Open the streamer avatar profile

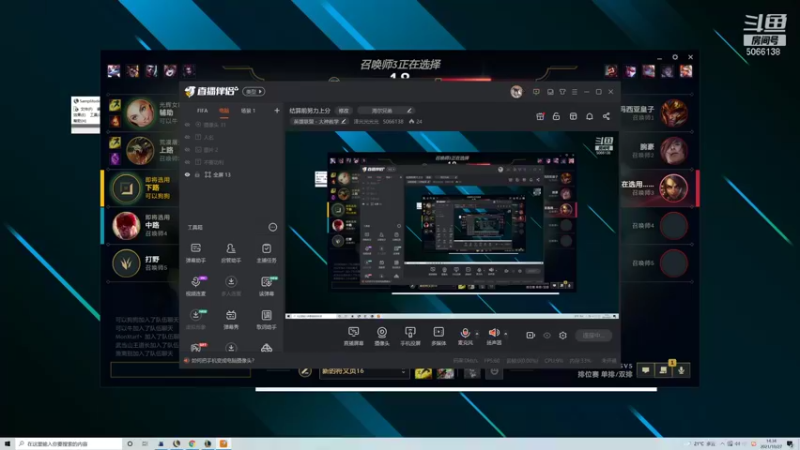[x=516, y=92]
